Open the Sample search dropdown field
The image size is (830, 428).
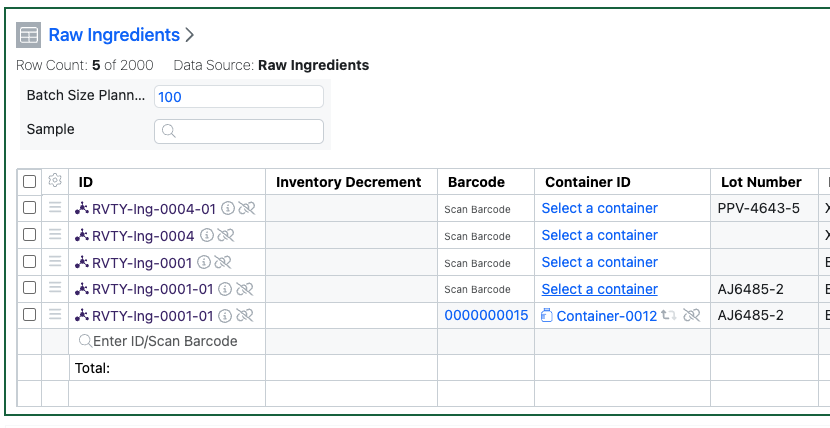point(239,131)
